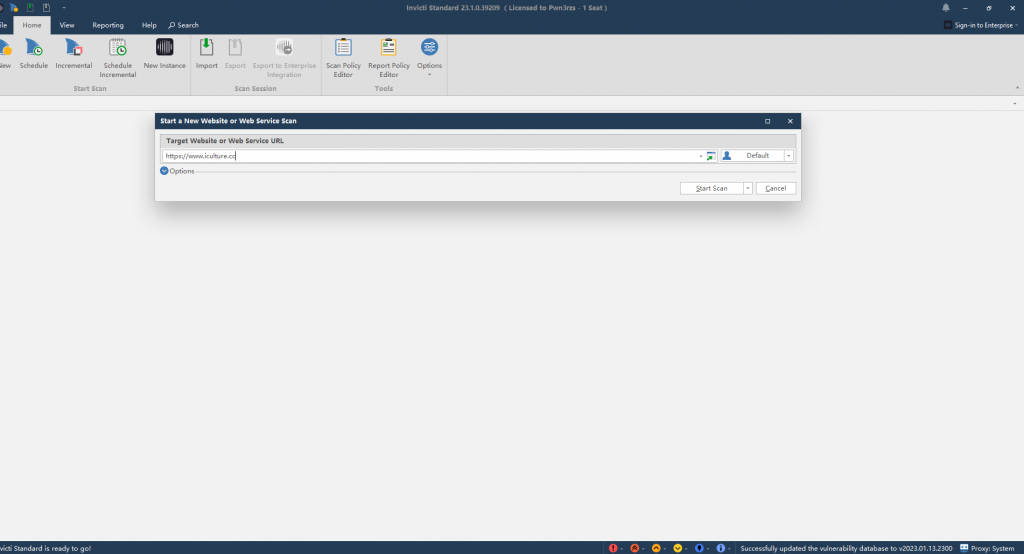Click the quick access export icon
This screenshot has height=554, width=1024.
[x=46, y=8]
